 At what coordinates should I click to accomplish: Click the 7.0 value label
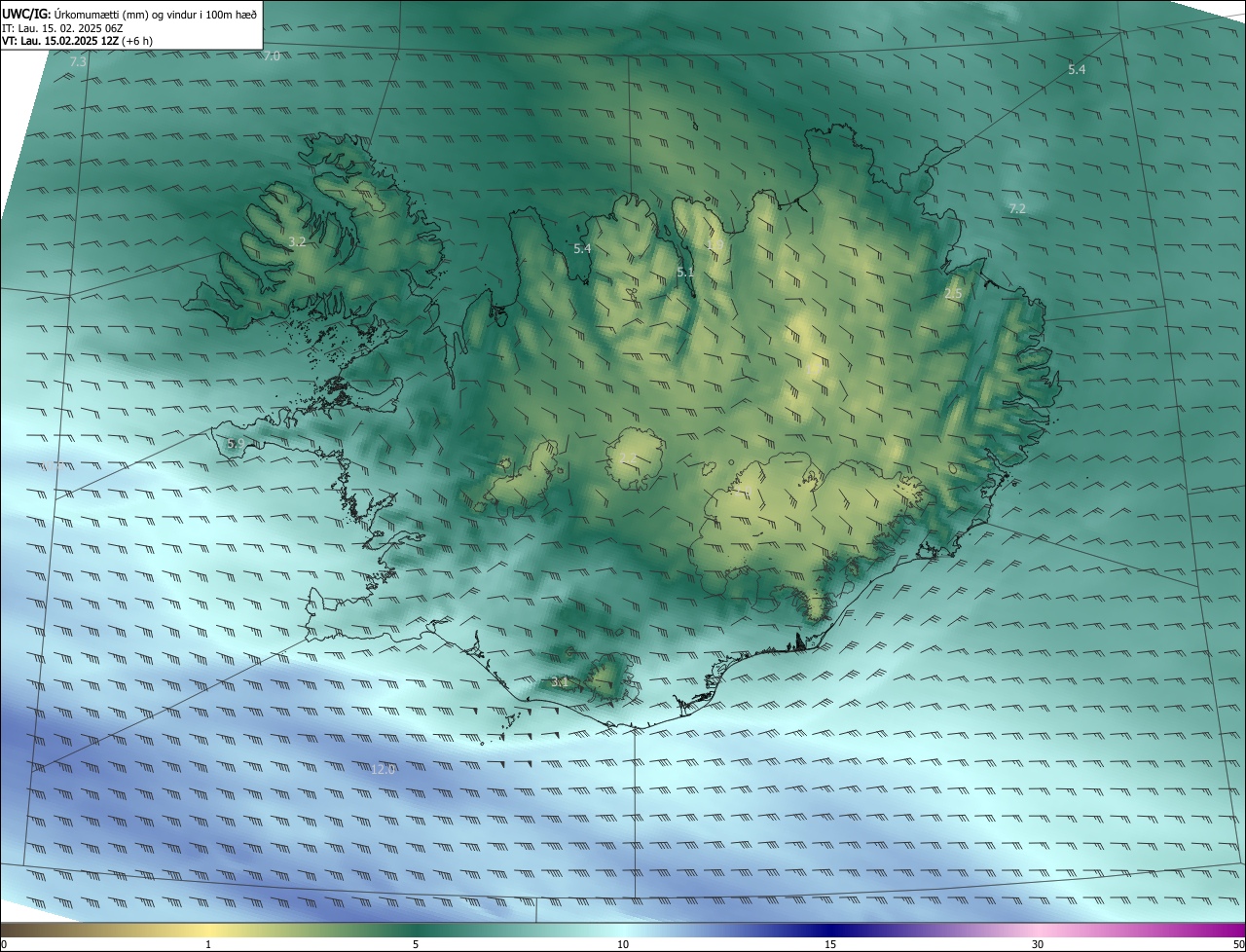[x=272, y=56]
